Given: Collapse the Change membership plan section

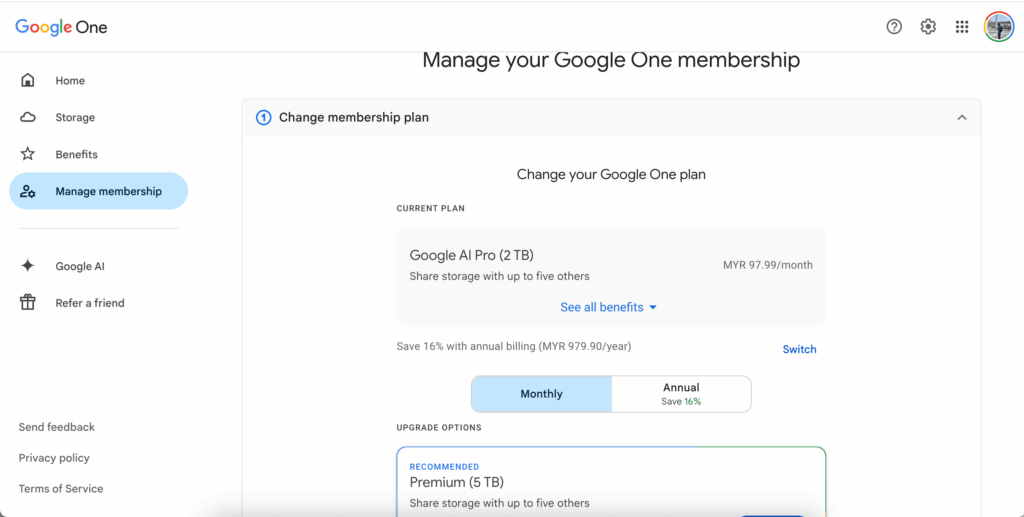Looking at the screenshot, I should (x=961, y=118).
